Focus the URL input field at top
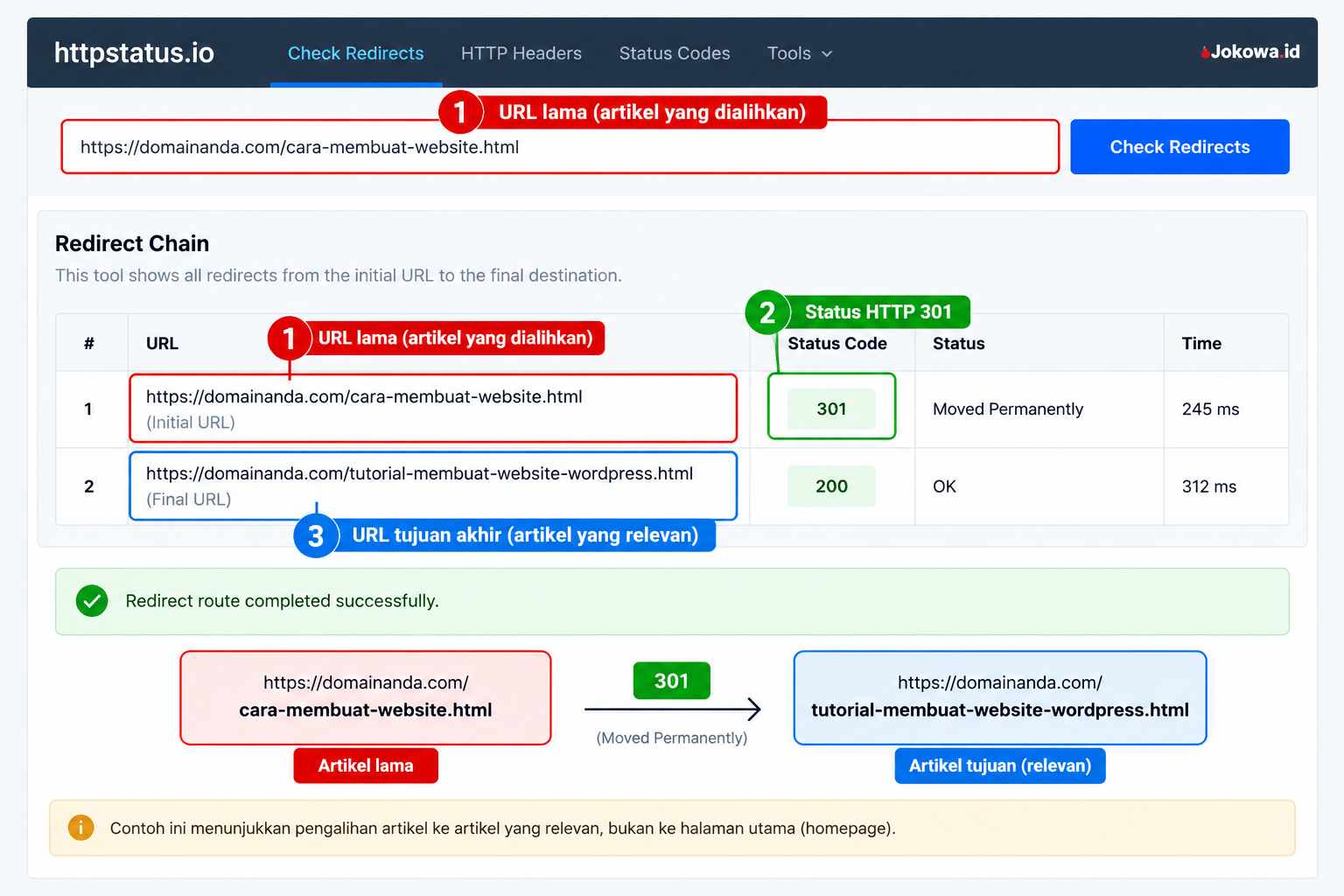The image size is (1344, 896). (x=560, y=147)
